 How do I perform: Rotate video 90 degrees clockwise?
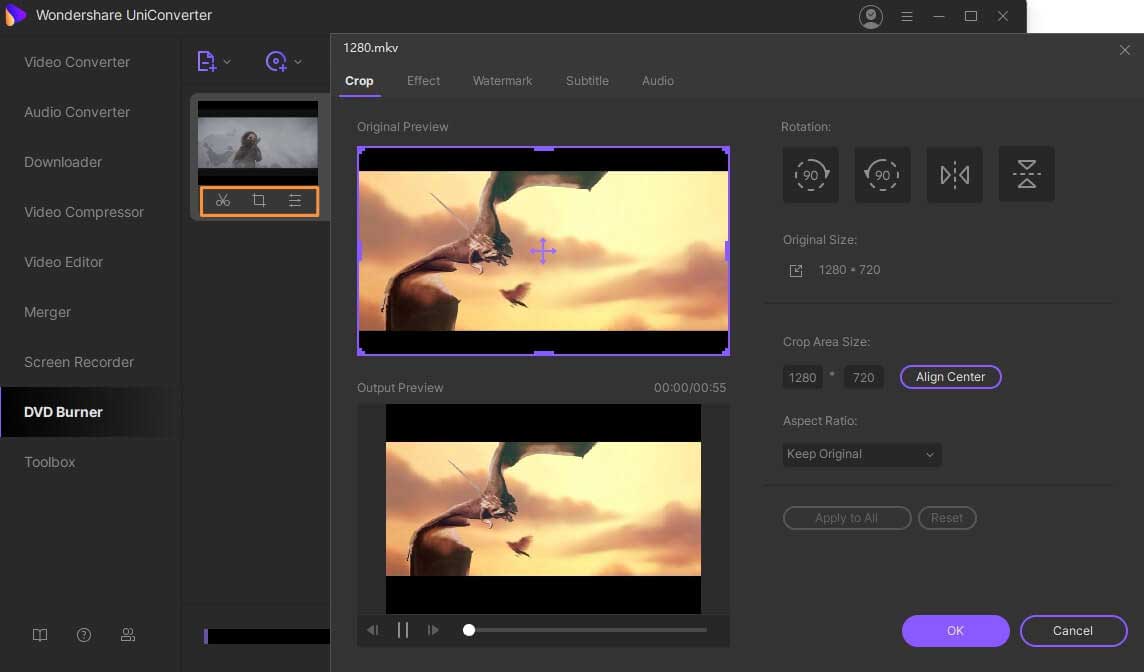pyautogui.click(x=811, y=174)
